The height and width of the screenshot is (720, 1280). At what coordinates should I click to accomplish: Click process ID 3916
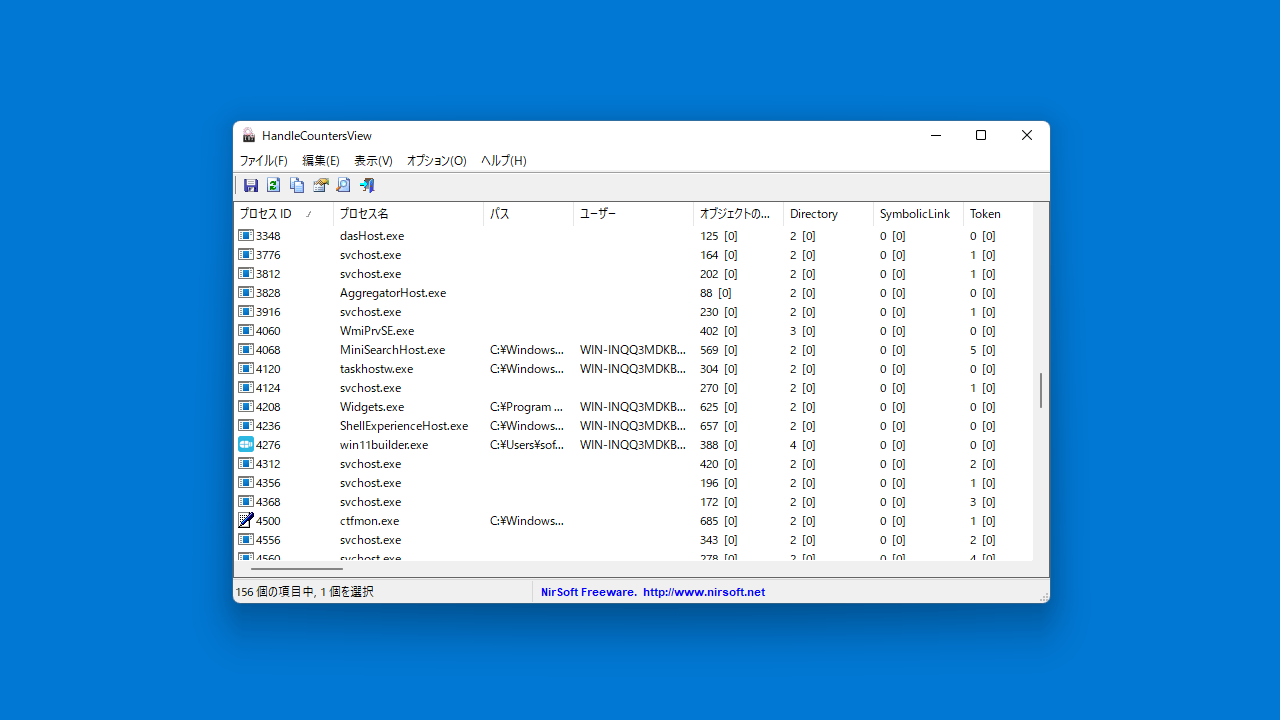coord(268,312)
